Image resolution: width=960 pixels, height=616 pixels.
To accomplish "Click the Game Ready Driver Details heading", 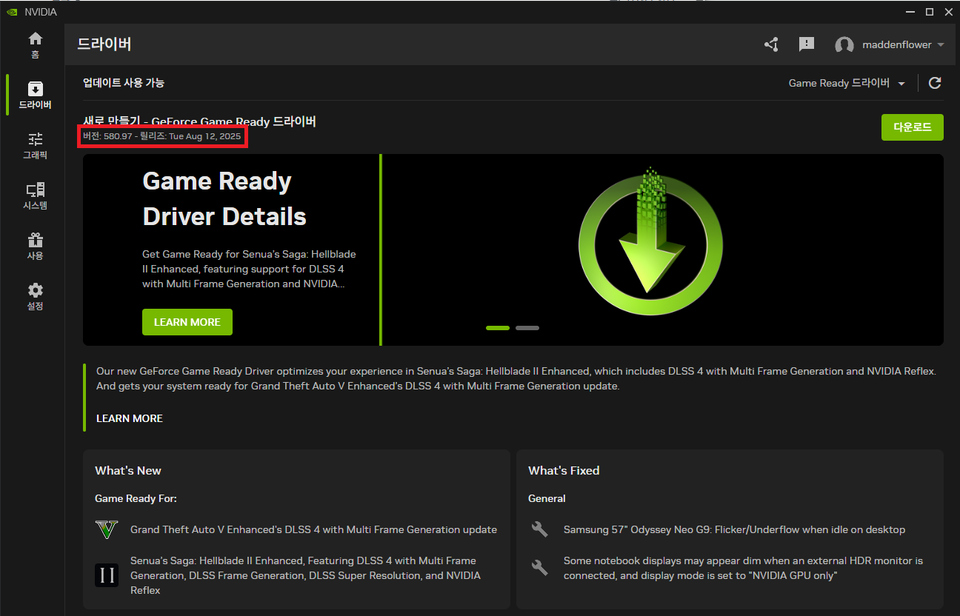I will [x=224, y=198].
